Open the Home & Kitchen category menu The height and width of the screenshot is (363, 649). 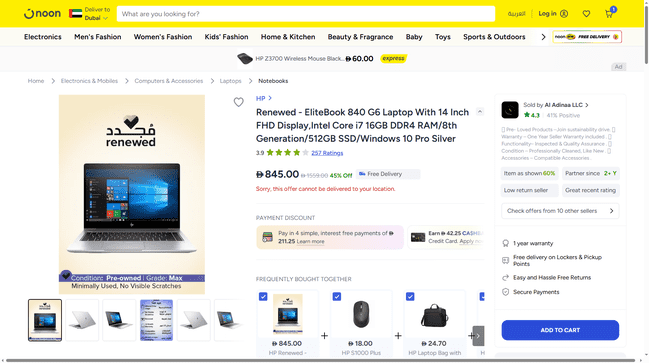click(288, 37)
